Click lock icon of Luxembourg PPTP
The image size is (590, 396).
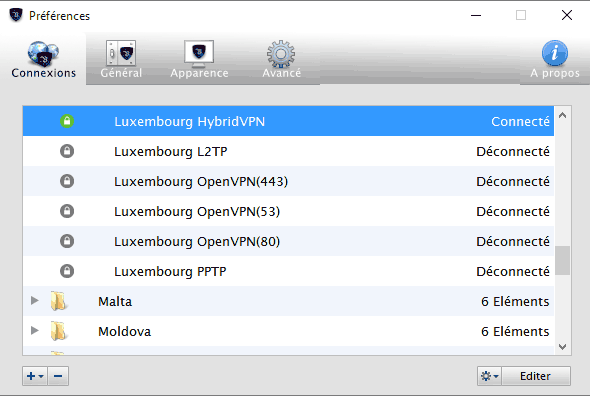[67, 271]
